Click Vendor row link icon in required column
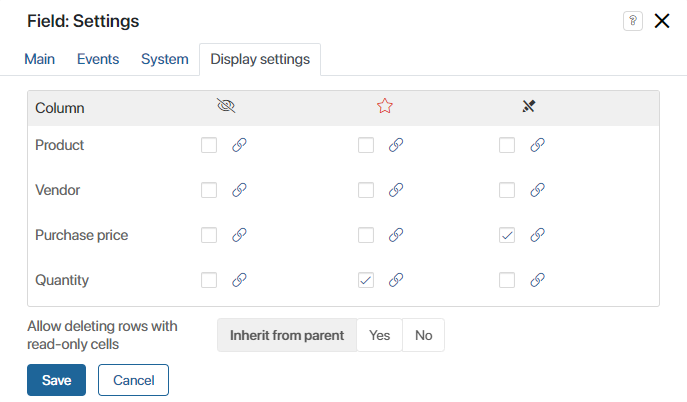 396,190
